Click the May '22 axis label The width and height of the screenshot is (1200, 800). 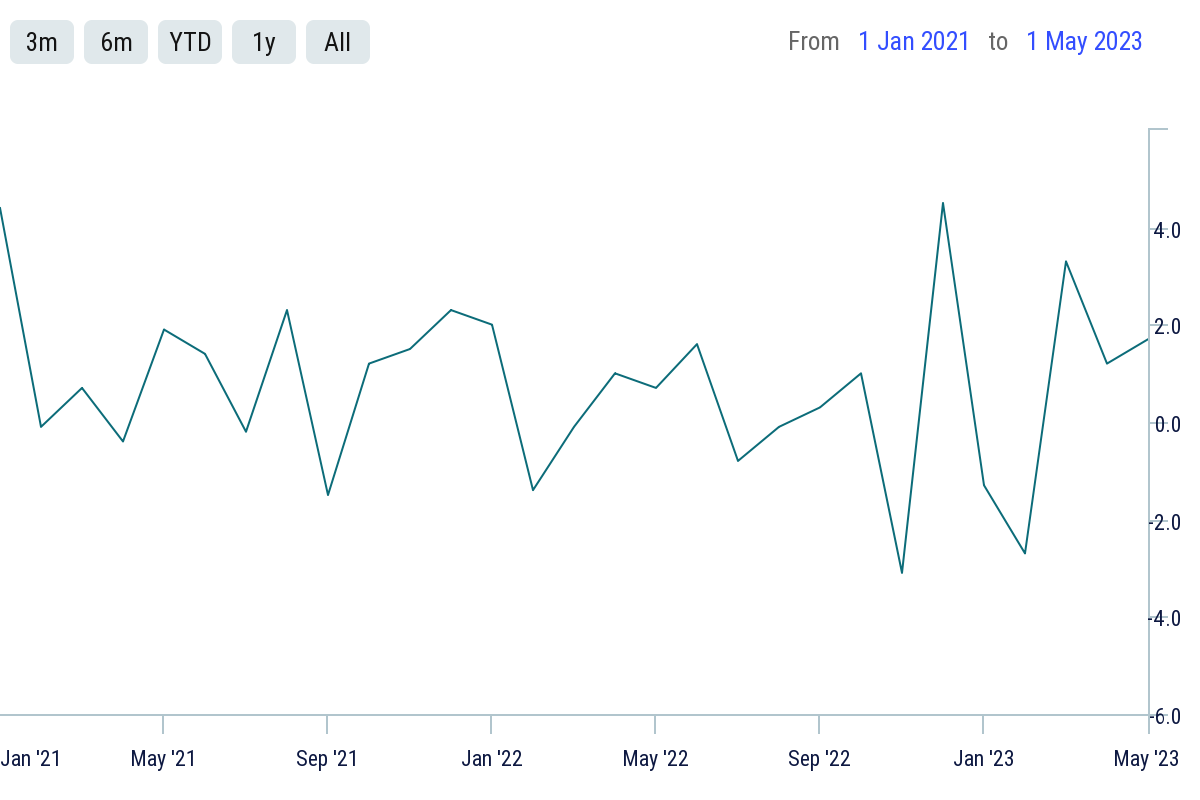(x=655, y=758)
